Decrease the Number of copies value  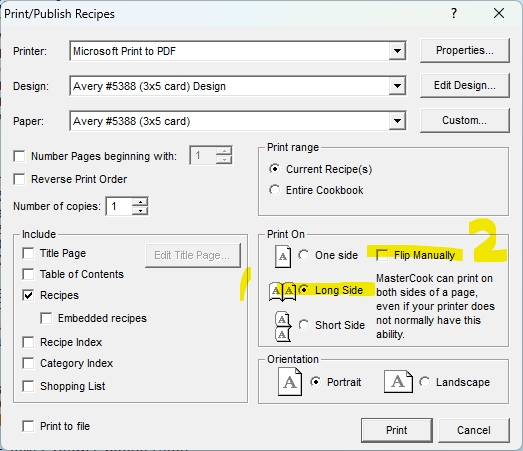[x=140, y=210]
